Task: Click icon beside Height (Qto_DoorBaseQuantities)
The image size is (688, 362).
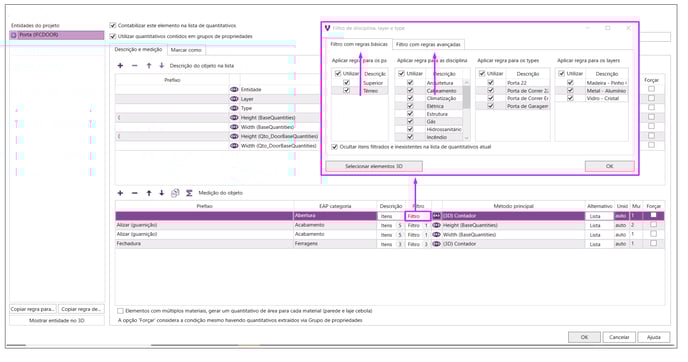Action: coord(234,136)
